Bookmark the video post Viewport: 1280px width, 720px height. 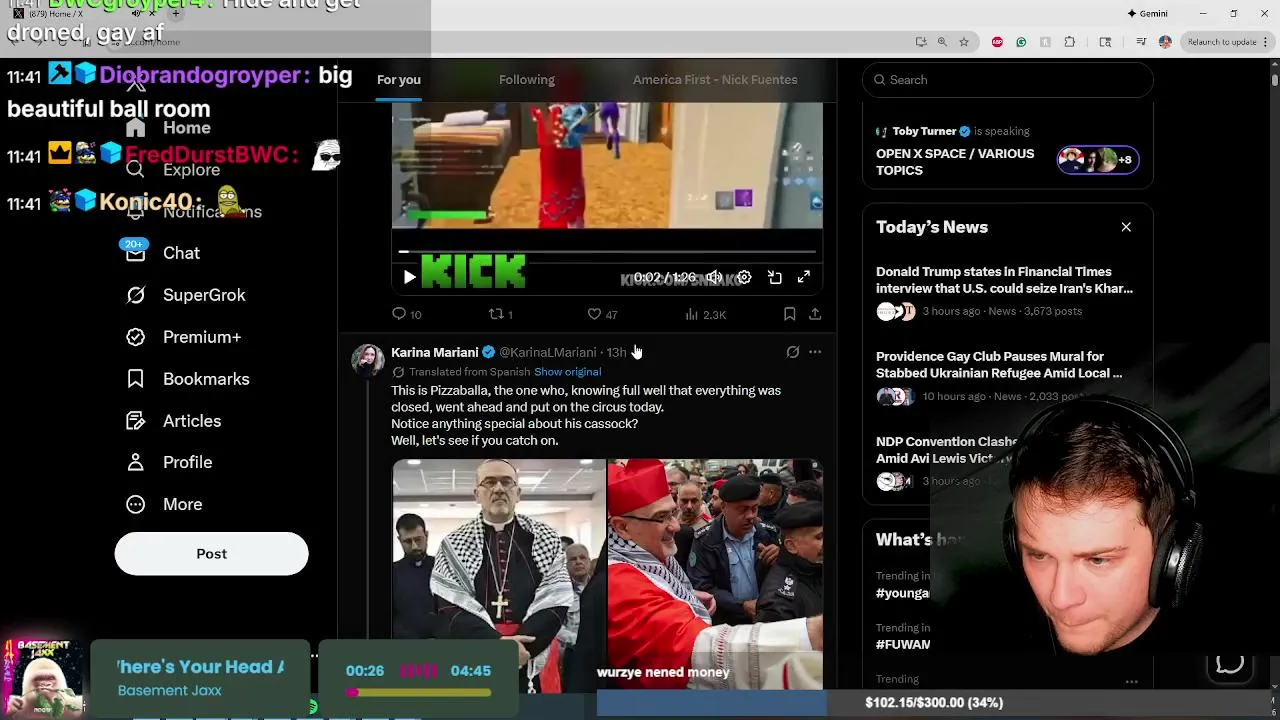coord(789,314)
